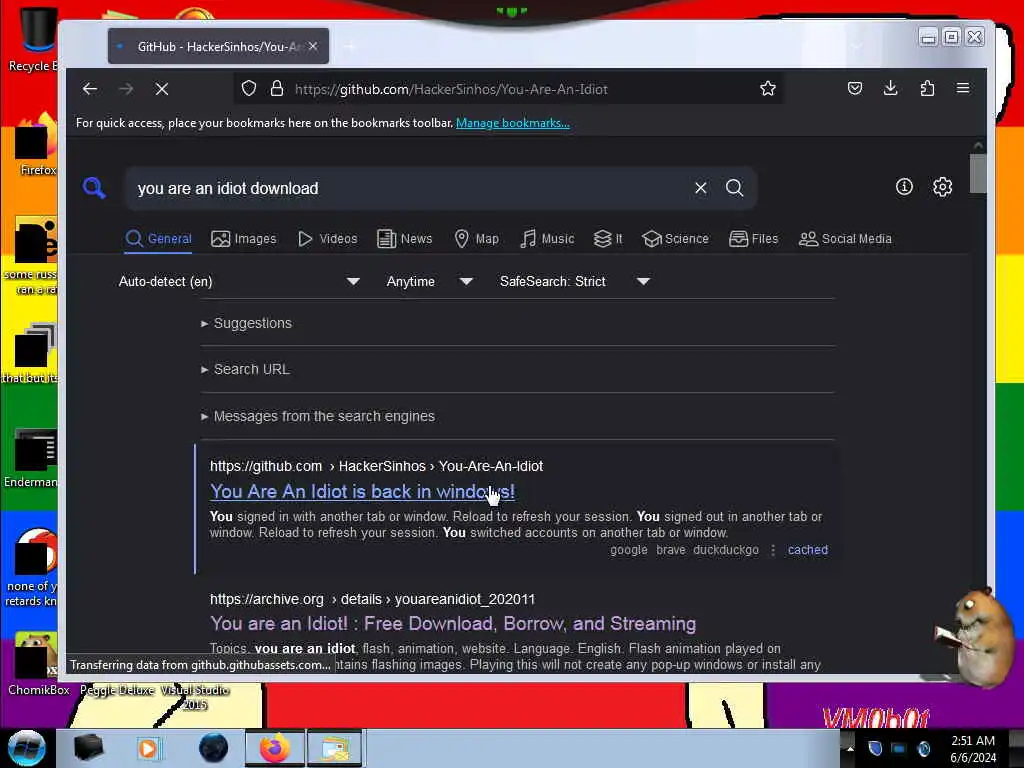Open the extensions puzzle icon

point(927,88)
